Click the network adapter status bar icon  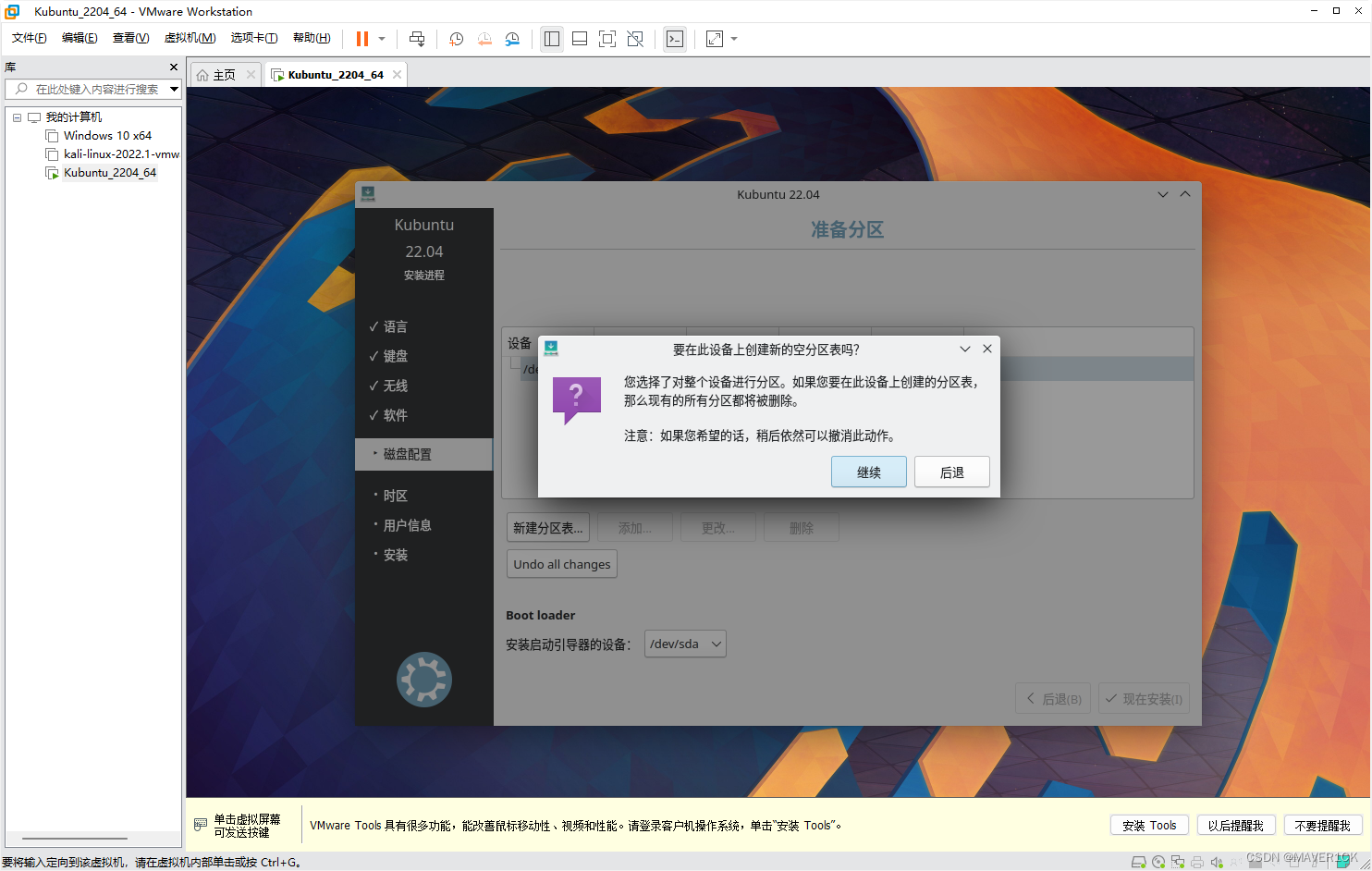pos(1178,862)
